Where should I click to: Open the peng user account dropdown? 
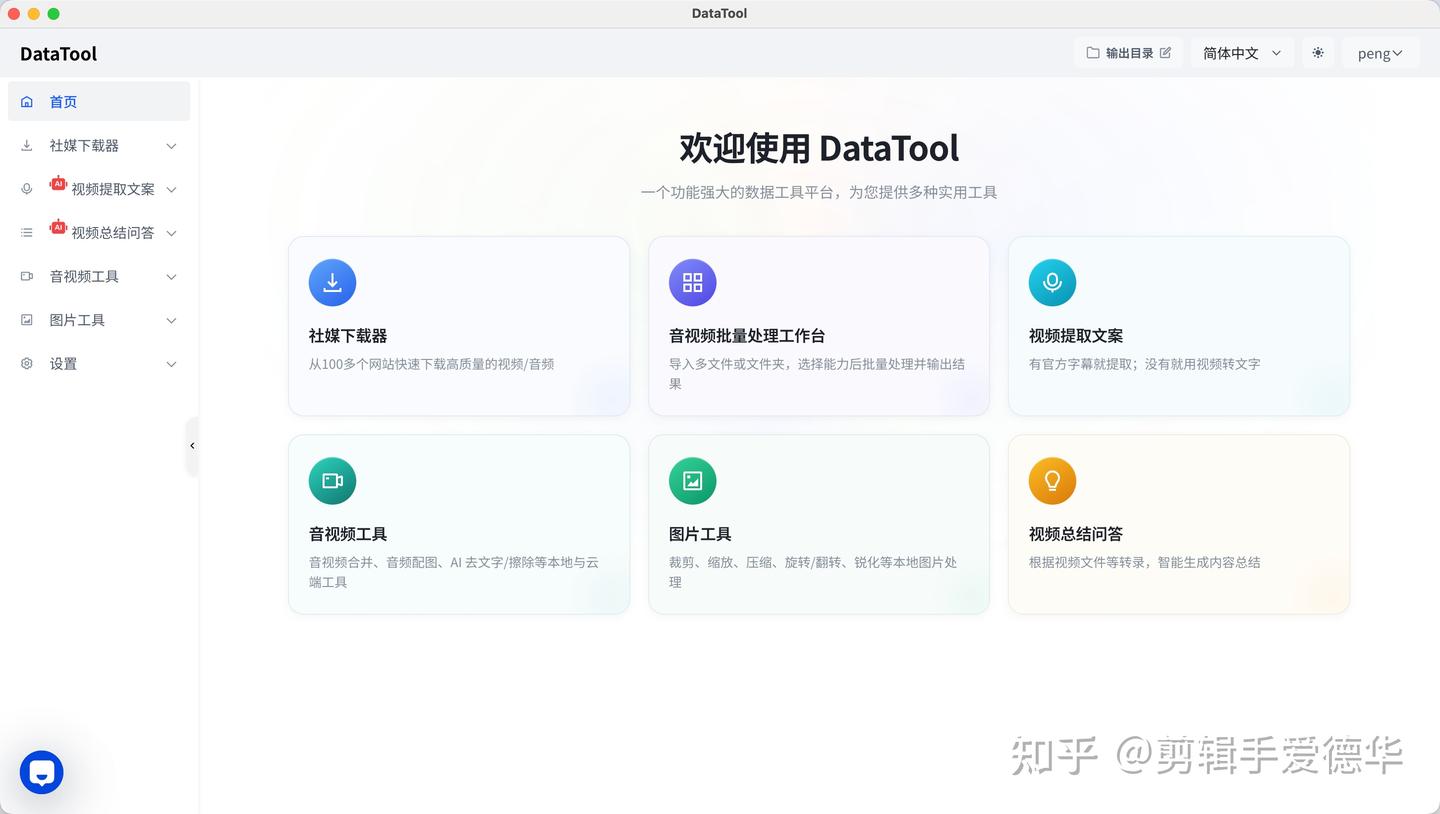point(1380,53)
